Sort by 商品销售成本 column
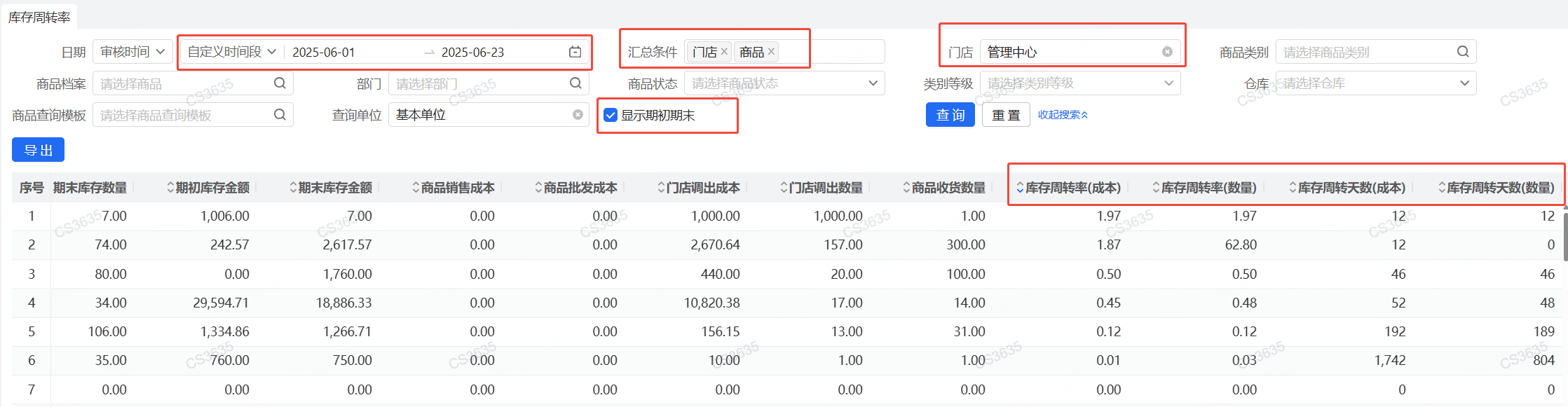 [416, 188]
